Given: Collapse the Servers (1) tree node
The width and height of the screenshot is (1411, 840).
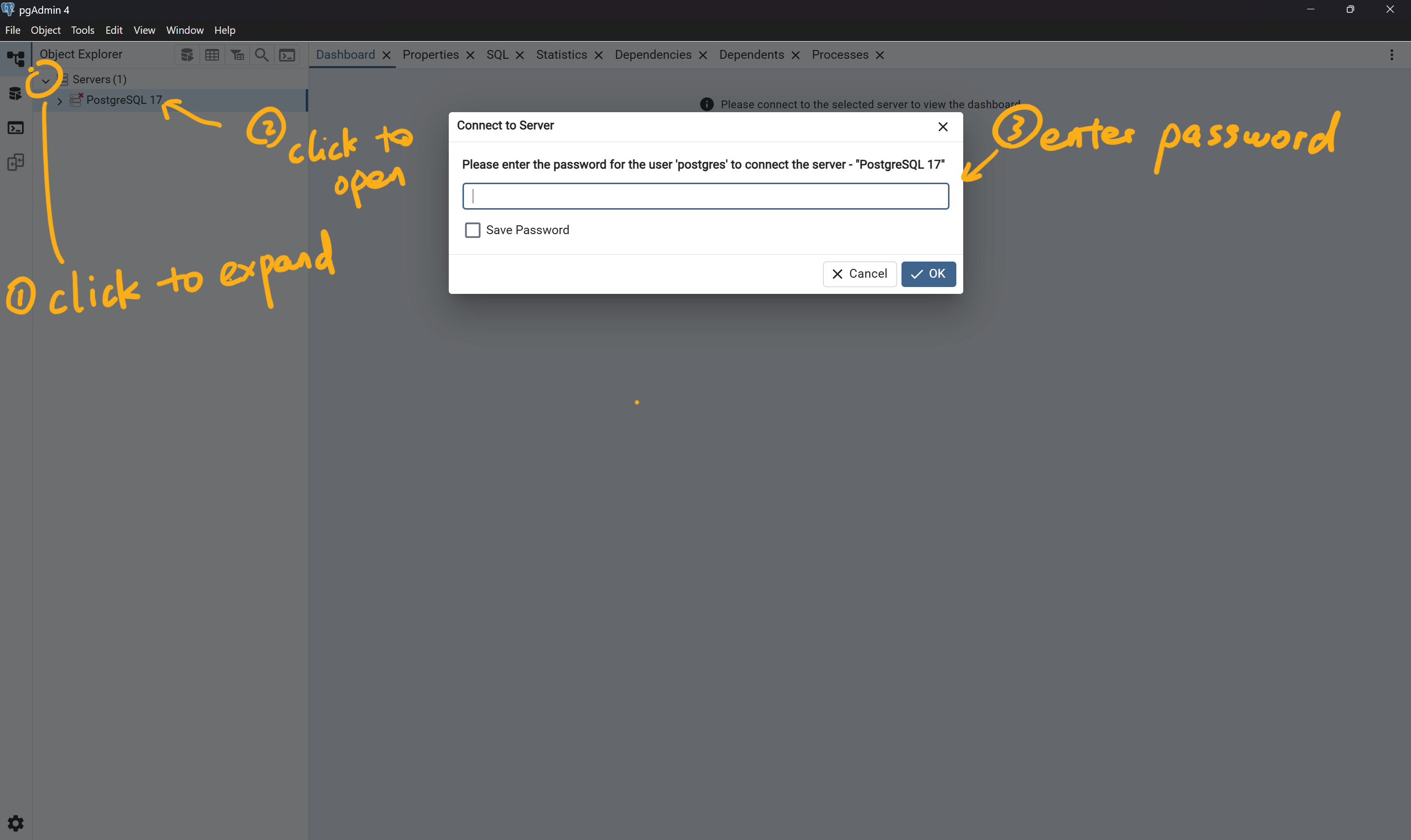Looking at the screenshot, I should [x=46, y=80].
